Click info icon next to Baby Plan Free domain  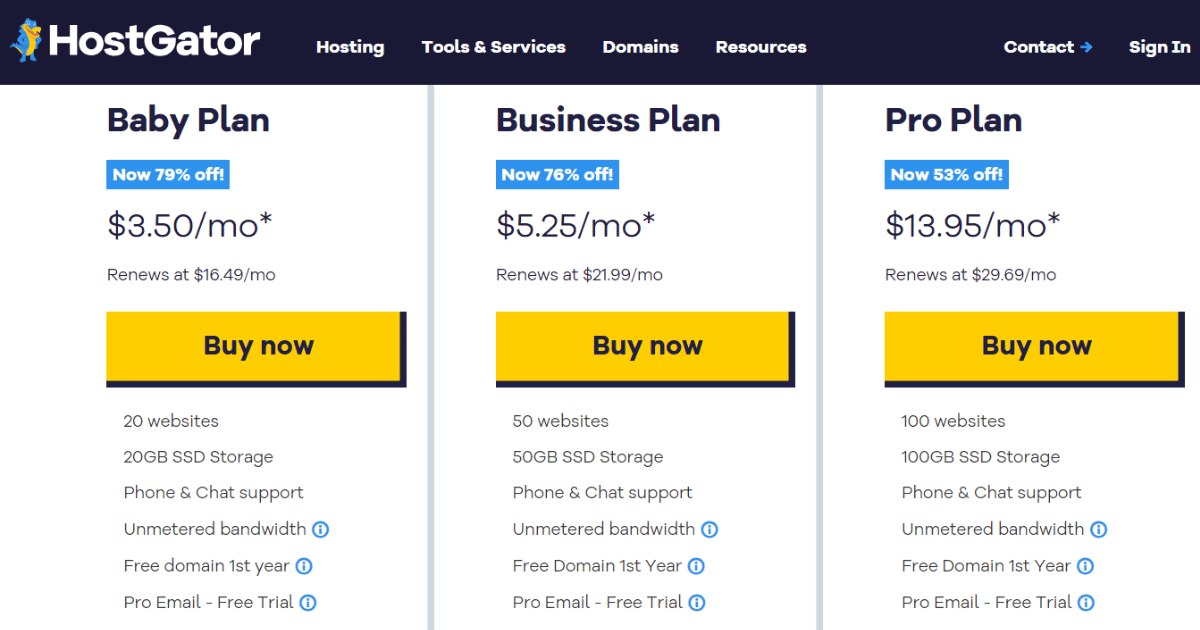pyautogui.click(x=304, y=566)
